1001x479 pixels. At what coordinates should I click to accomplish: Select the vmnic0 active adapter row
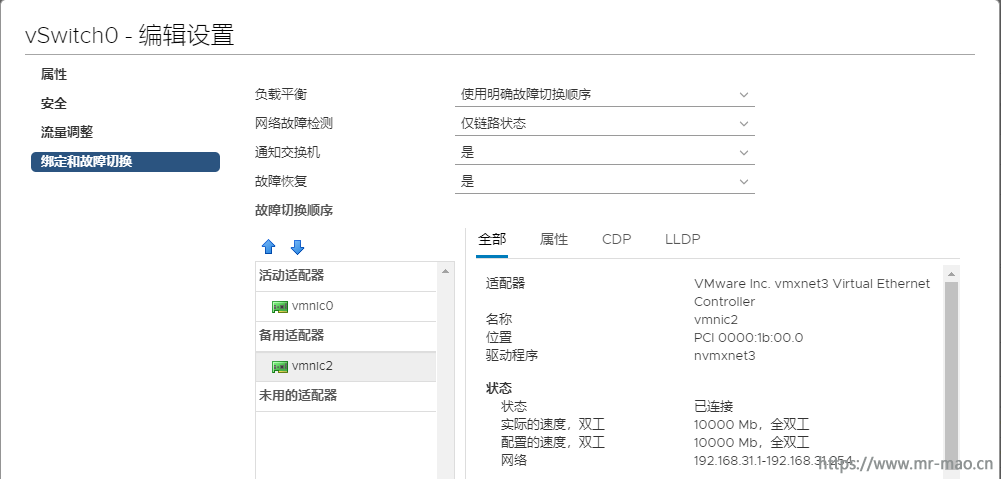[x=346, y=307]
